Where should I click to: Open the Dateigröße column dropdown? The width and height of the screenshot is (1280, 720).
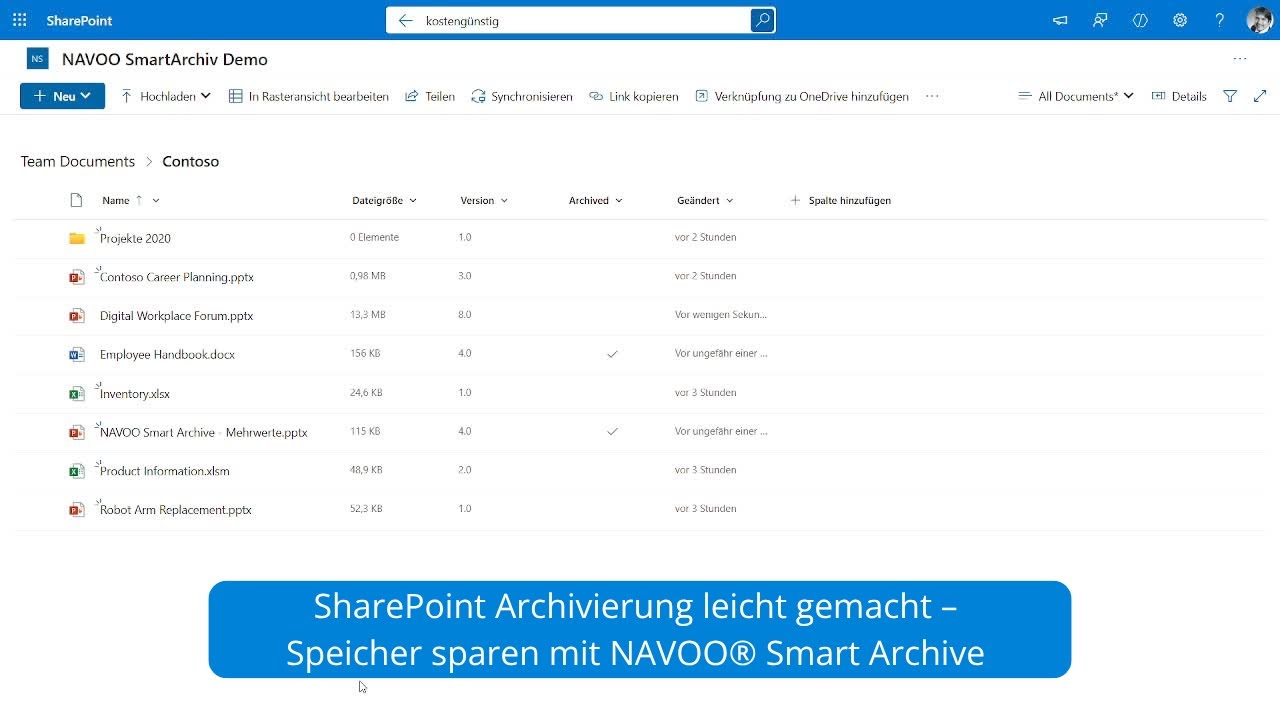pyautogui.click(x=384, y=200)
